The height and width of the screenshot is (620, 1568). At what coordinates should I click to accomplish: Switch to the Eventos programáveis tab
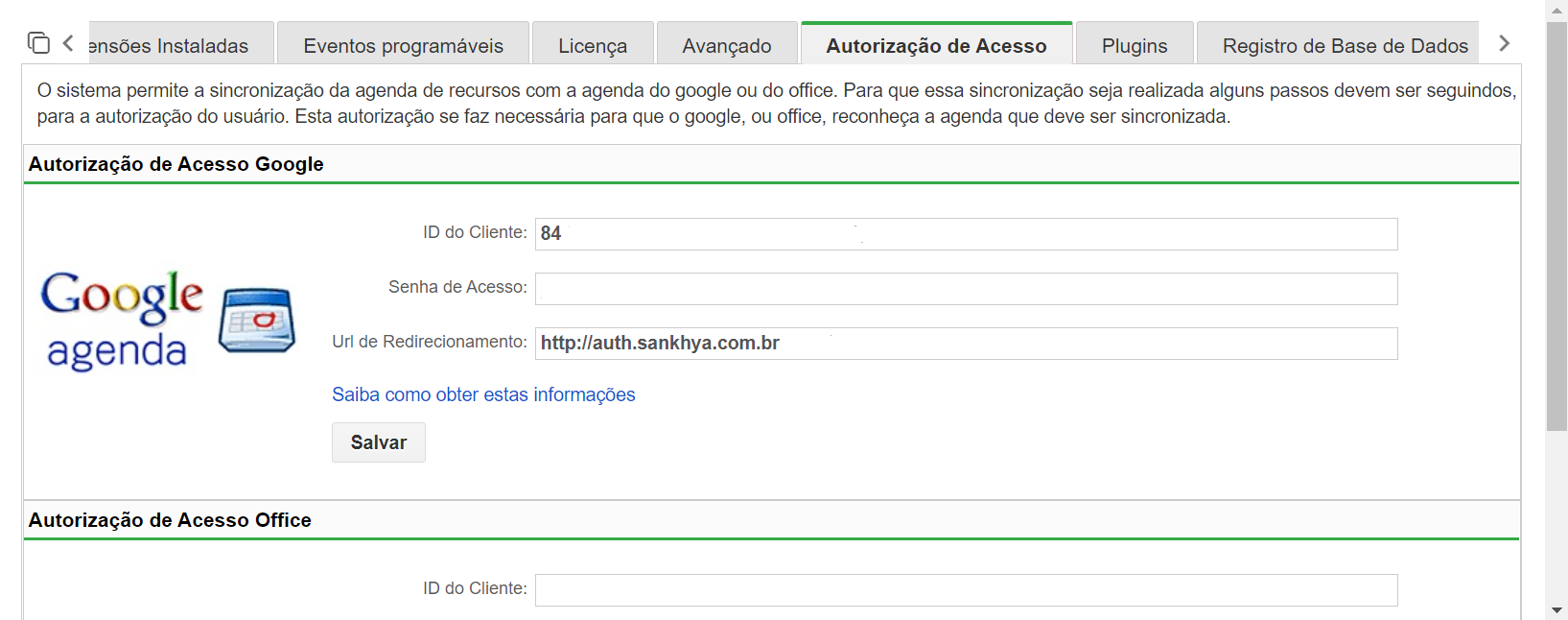coord(403,43)
